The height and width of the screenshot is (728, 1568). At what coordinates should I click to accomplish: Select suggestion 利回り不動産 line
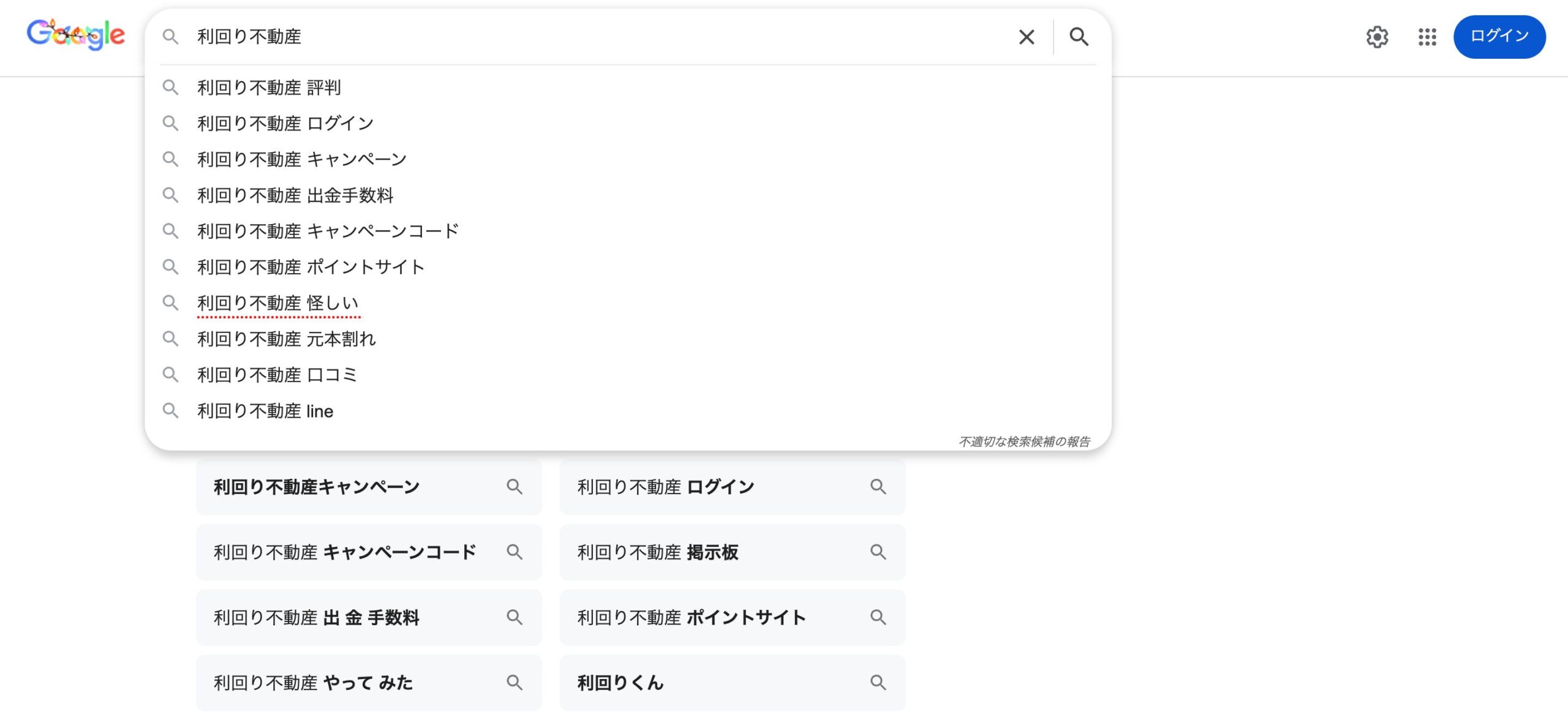point(265,411)
